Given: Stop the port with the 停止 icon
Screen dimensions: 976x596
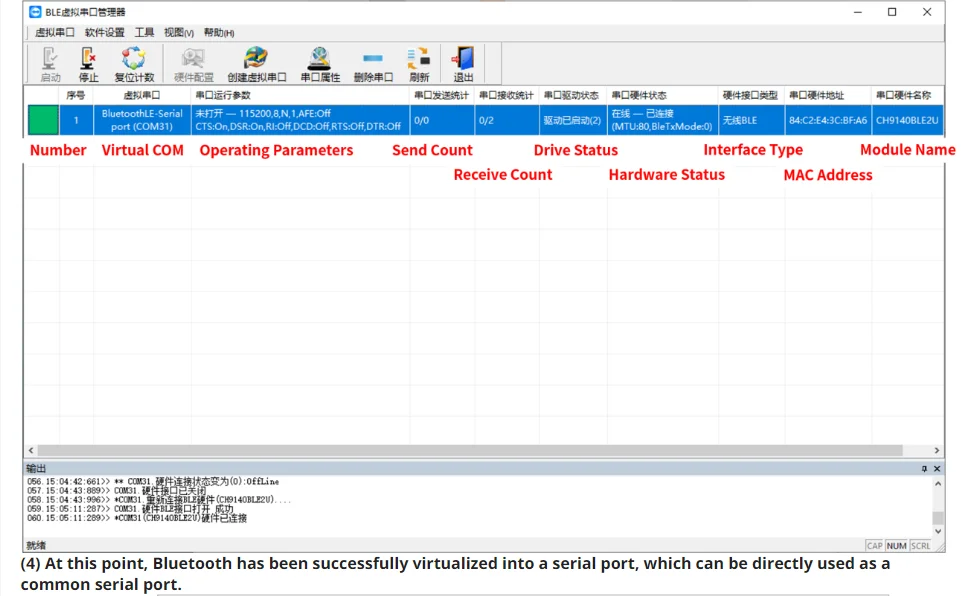Looking at the screenshot, I should pos(88,64).
